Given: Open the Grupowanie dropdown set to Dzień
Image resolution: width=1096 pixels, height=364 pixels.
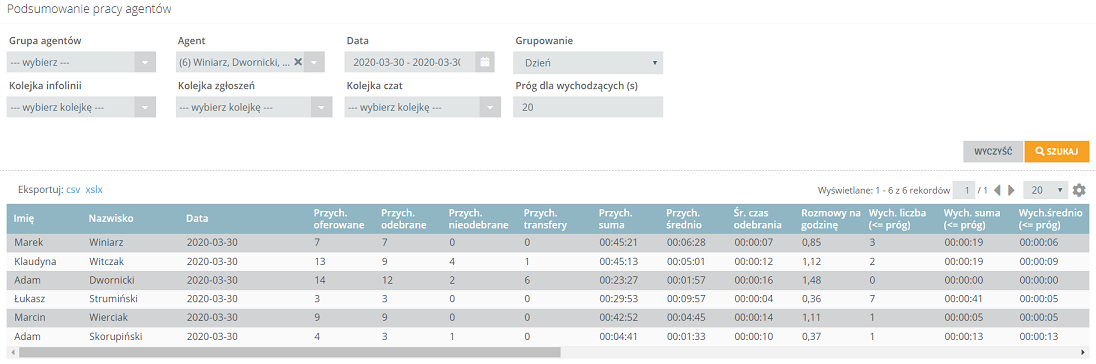Looking at the screenshot, I should 588,63.
